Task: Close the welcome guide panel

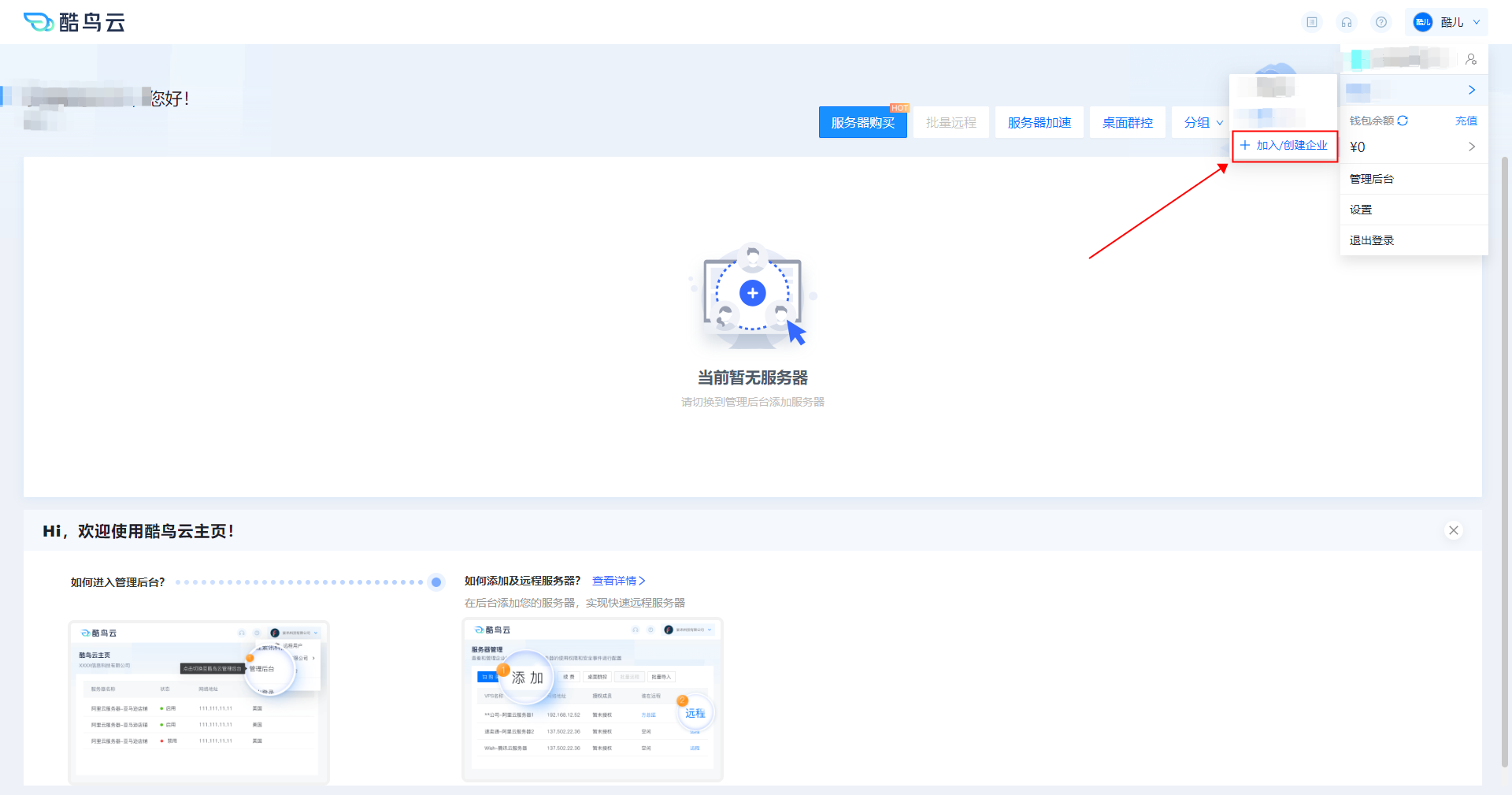Action: click(x=1454, y=530)
